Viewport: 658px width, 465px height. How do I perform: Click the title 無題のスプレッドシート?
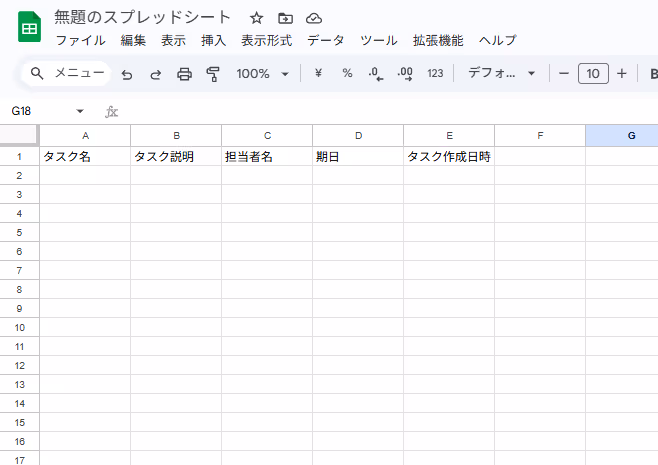(143, 18)
